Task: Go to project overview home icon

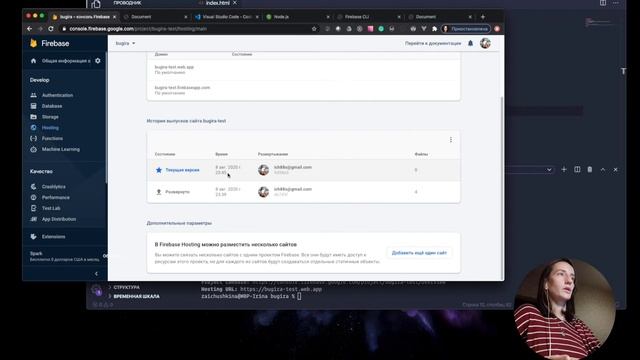Action: pyautogui.click(x=33, y=61)
